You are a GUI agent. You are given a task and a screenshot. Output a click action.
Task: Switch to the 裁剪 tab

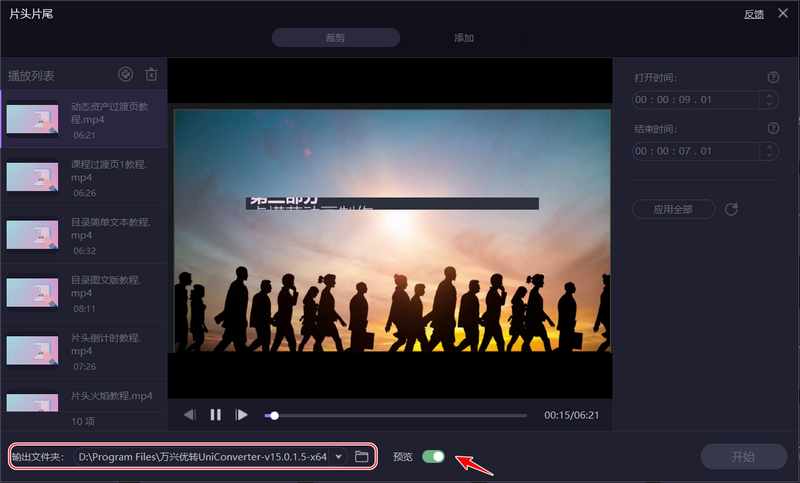[335, 38]
